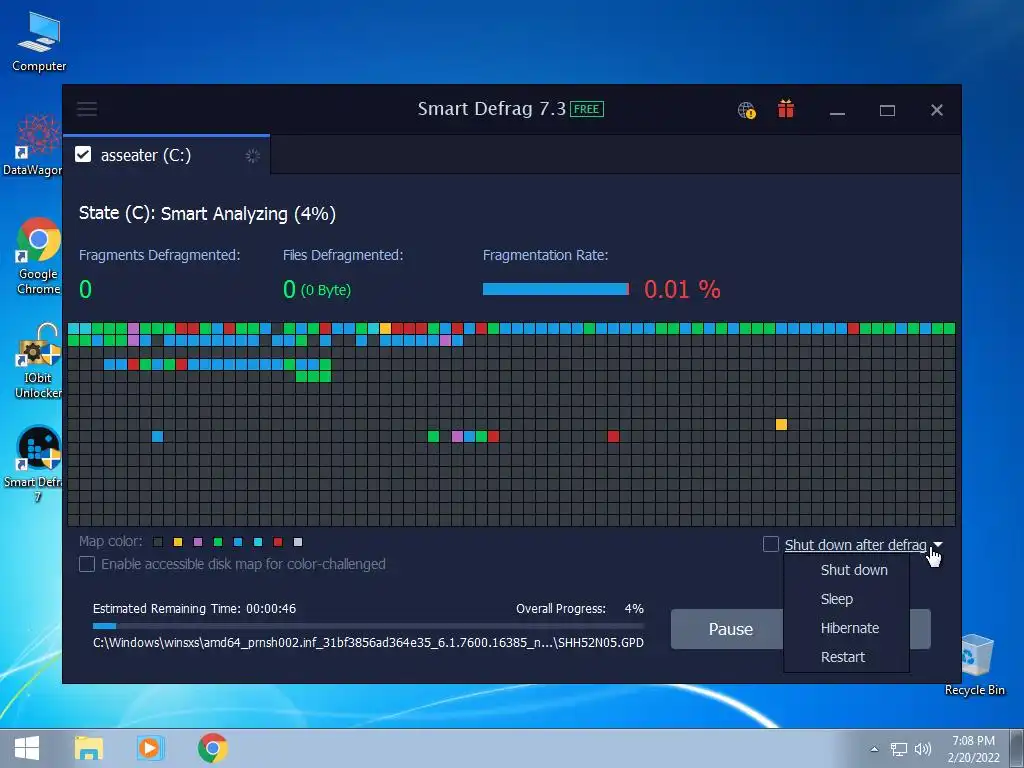1024x768 pixels.
Task: Click the red map color swatch
Action: [x=278, y=541]
